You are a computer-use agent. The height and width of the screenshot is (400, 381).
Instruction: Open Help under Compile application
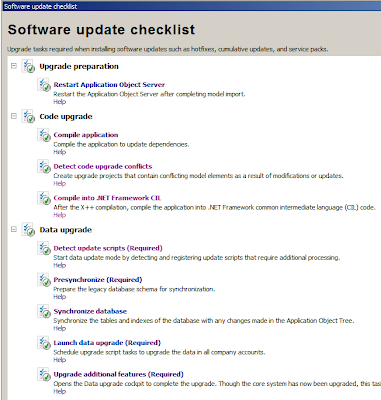pos(60,152)
